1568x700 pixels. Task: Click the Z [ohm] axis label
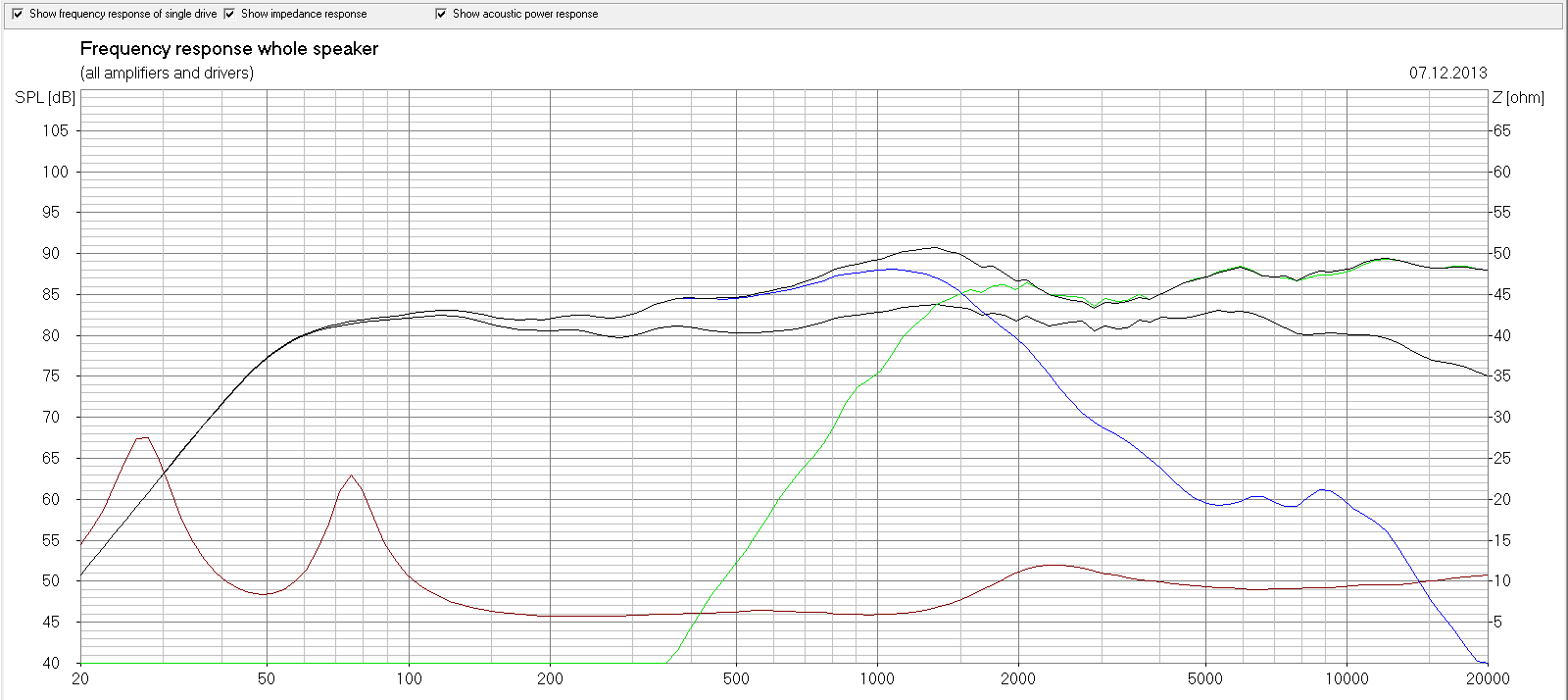click(x=1517, y=98)
